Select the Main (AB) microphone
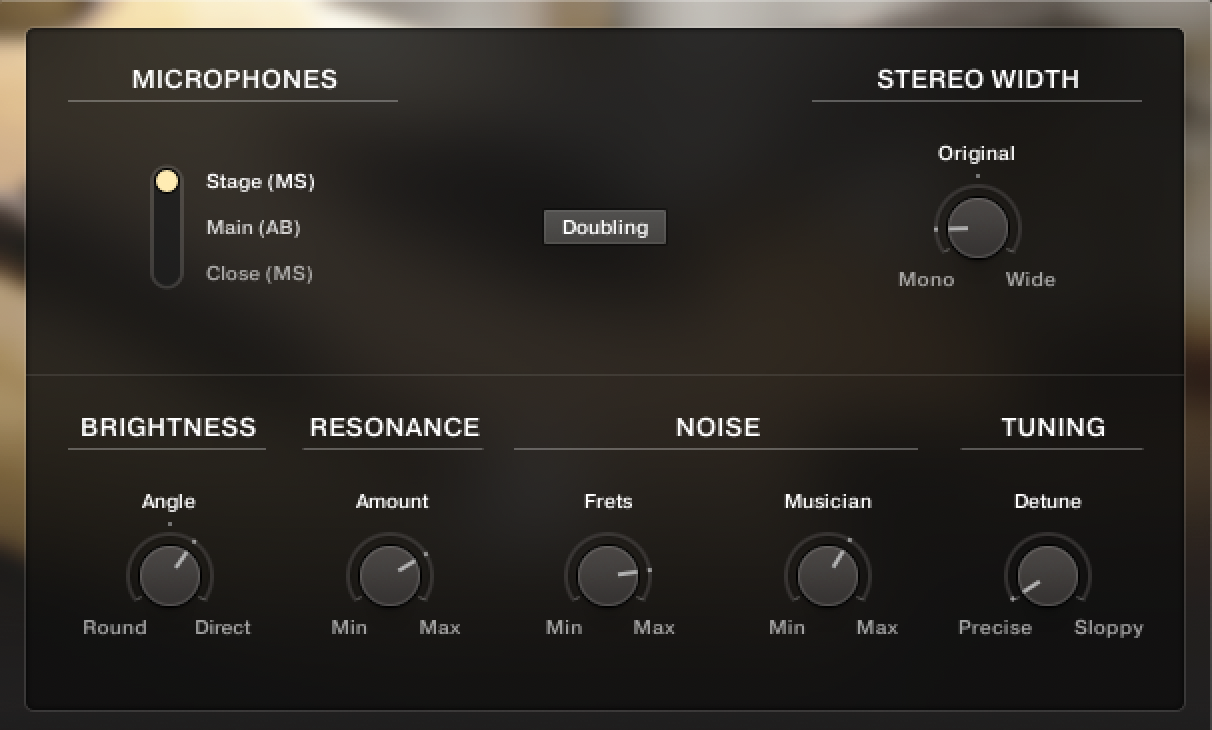The height and width of the screenshot is (730, 1212). click(x=252, y=227)
